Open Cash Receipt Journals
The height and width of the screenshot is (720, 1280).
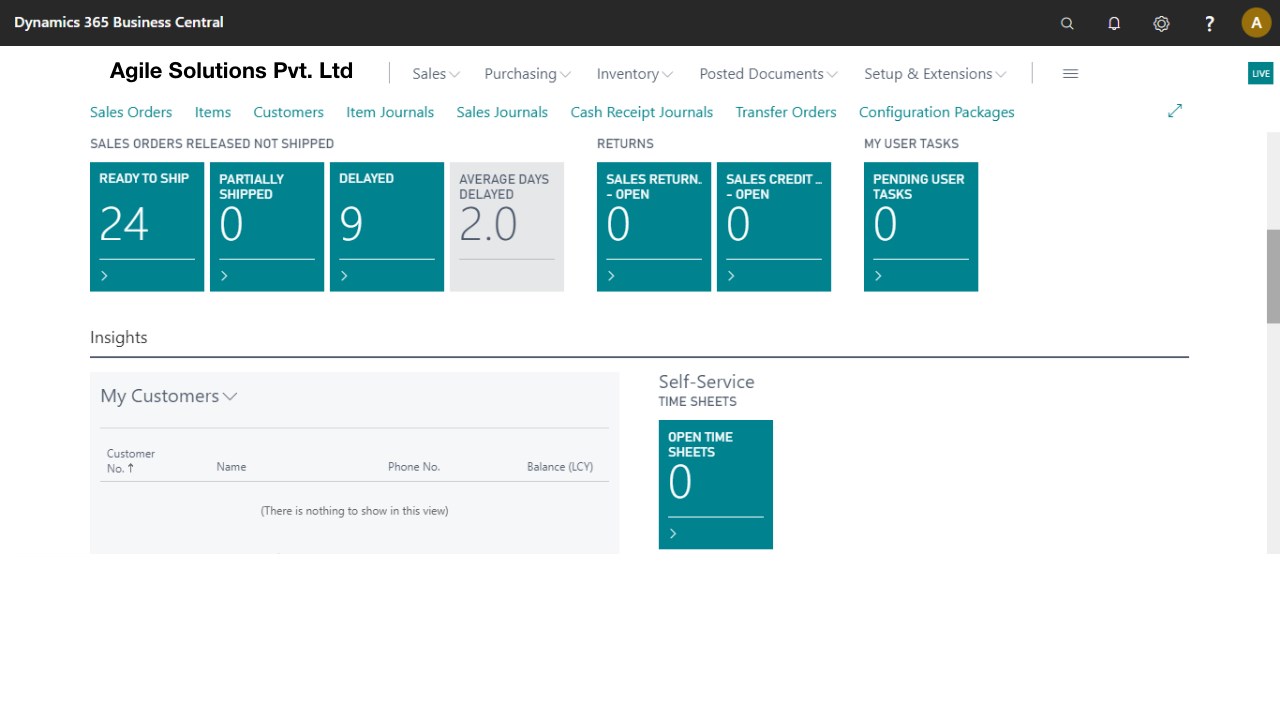(x=642, y=112)
